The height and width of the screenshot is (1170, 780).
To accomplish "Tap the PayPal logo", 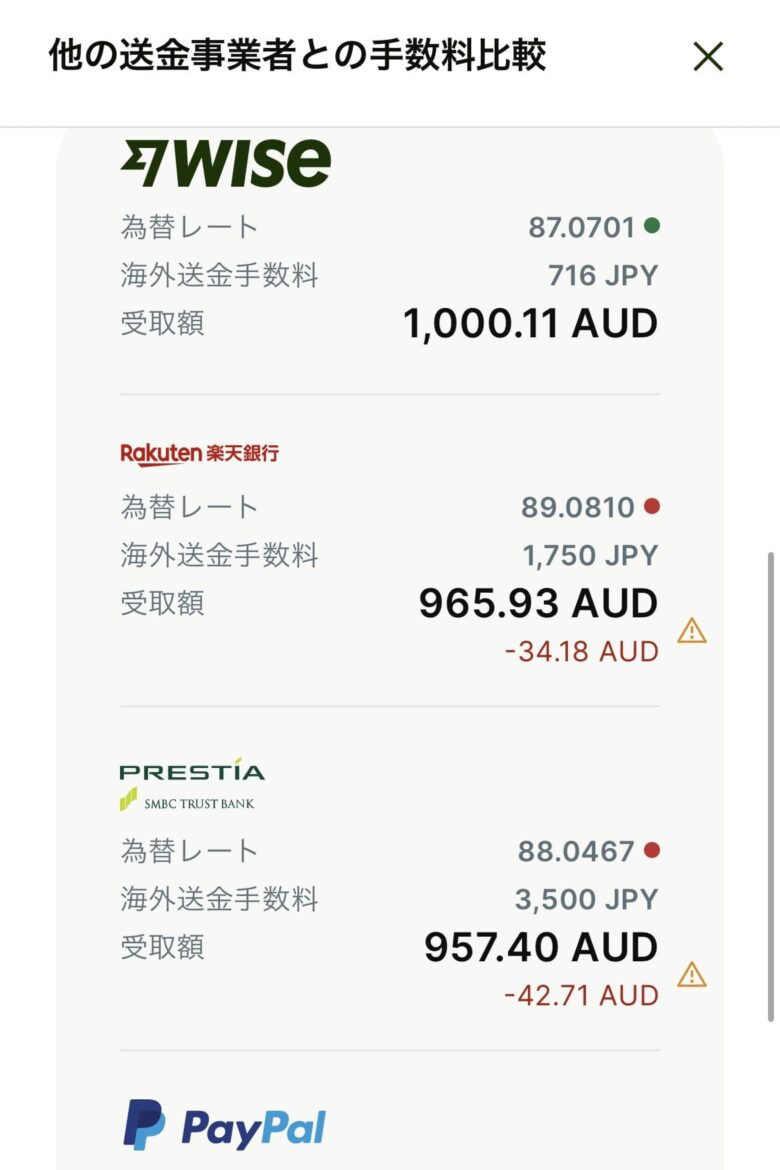I will tap(225, 1125).
